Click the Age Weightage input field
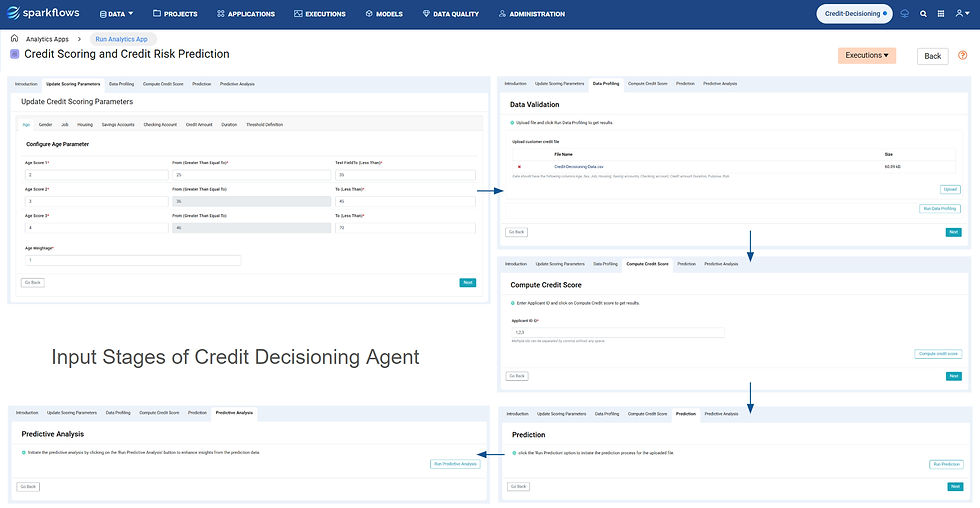 (132, 261)
